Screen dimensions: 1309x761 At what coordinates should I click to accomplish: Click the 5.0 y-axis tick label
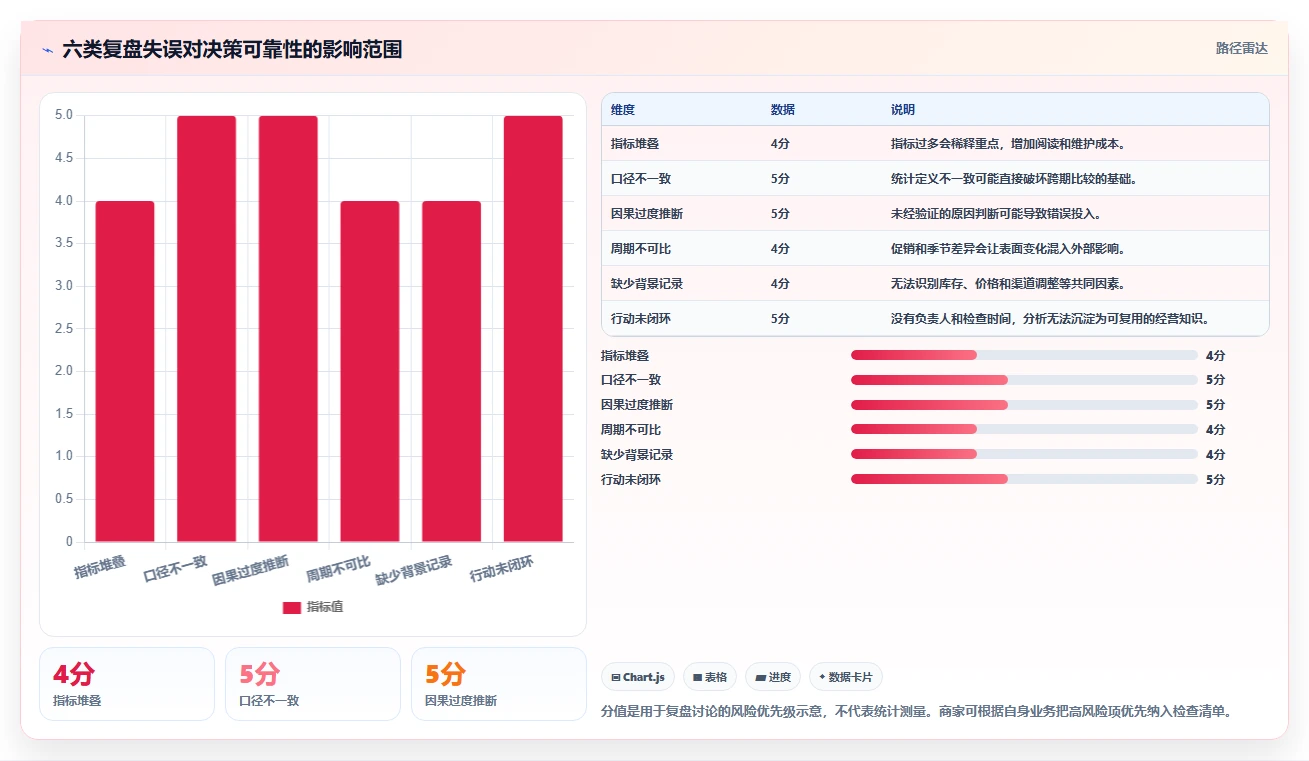click(64, 115)
